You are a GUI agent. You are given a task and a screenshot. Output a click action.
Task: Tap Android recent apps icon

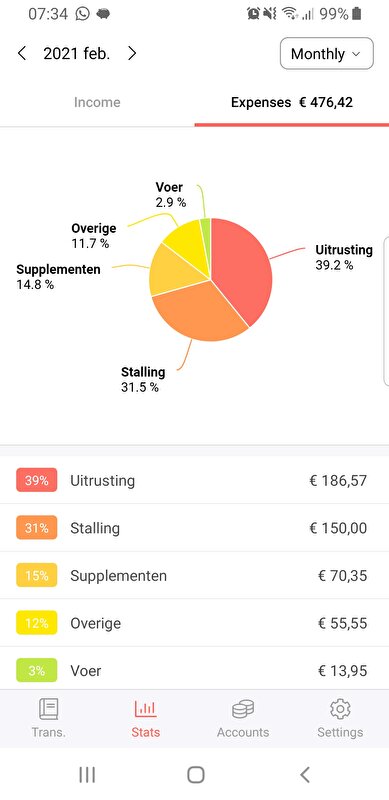click(87, 774)
